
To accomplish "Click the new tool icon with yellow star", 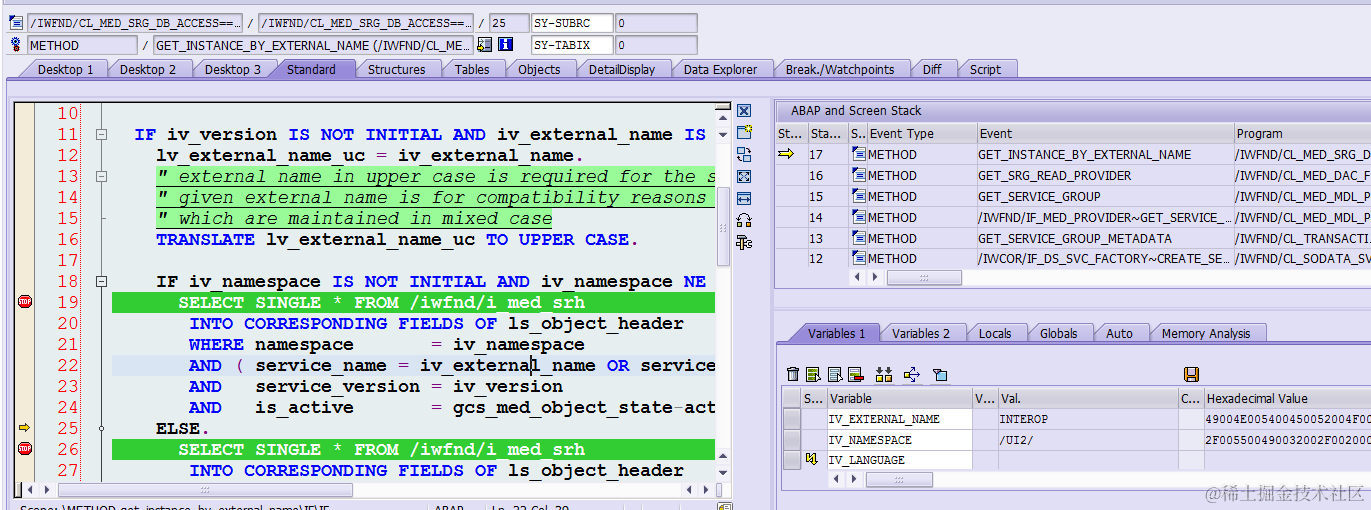I will [x=744, y=132].
